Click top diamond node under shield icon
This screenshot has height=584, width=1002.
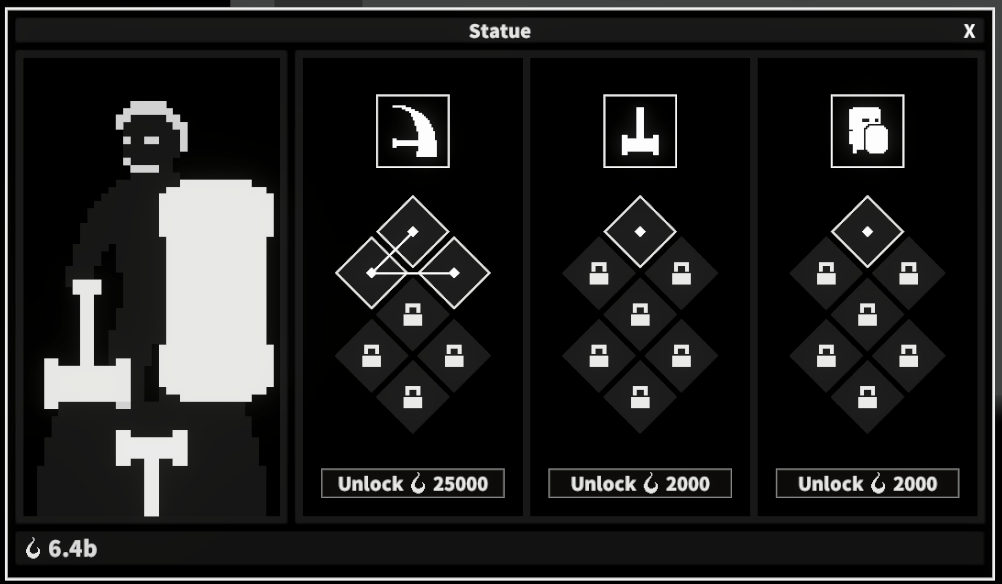[x=867, y=231]
